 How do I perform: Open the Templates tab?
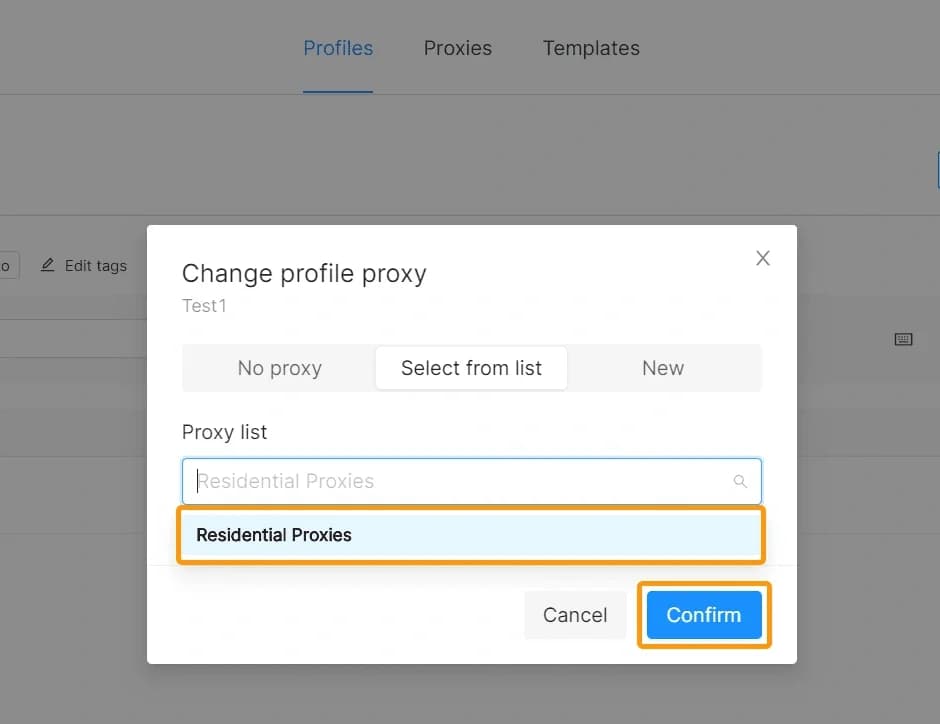point(591,48)
